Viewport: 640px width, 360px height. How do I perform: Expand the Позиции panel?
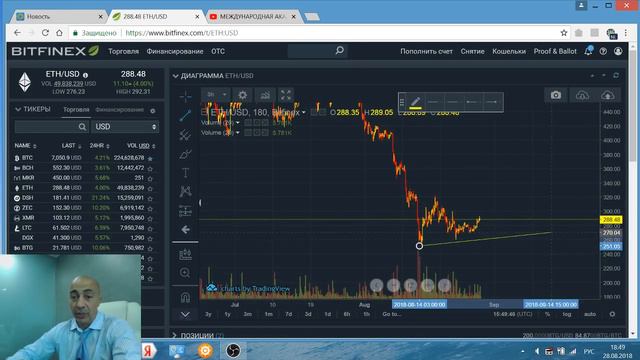[175, 335]
